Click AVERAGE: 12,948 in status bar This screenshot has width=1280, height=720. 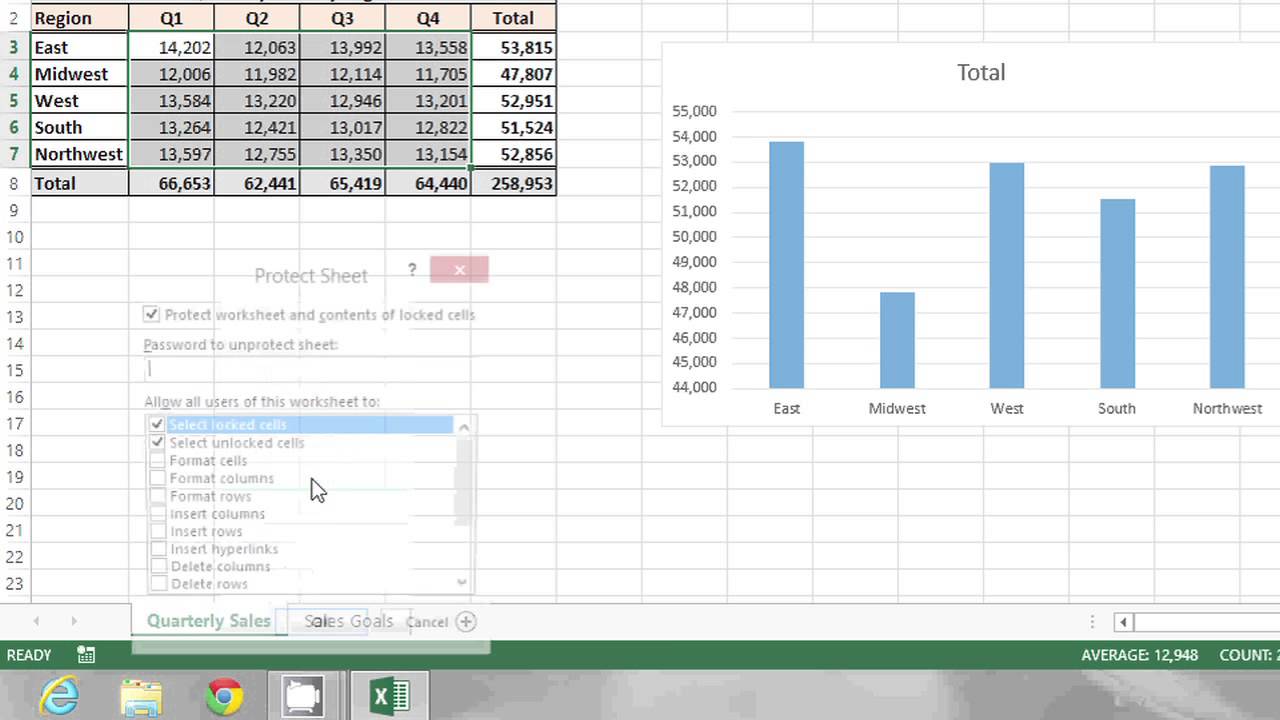click(x=1139, y=655)
